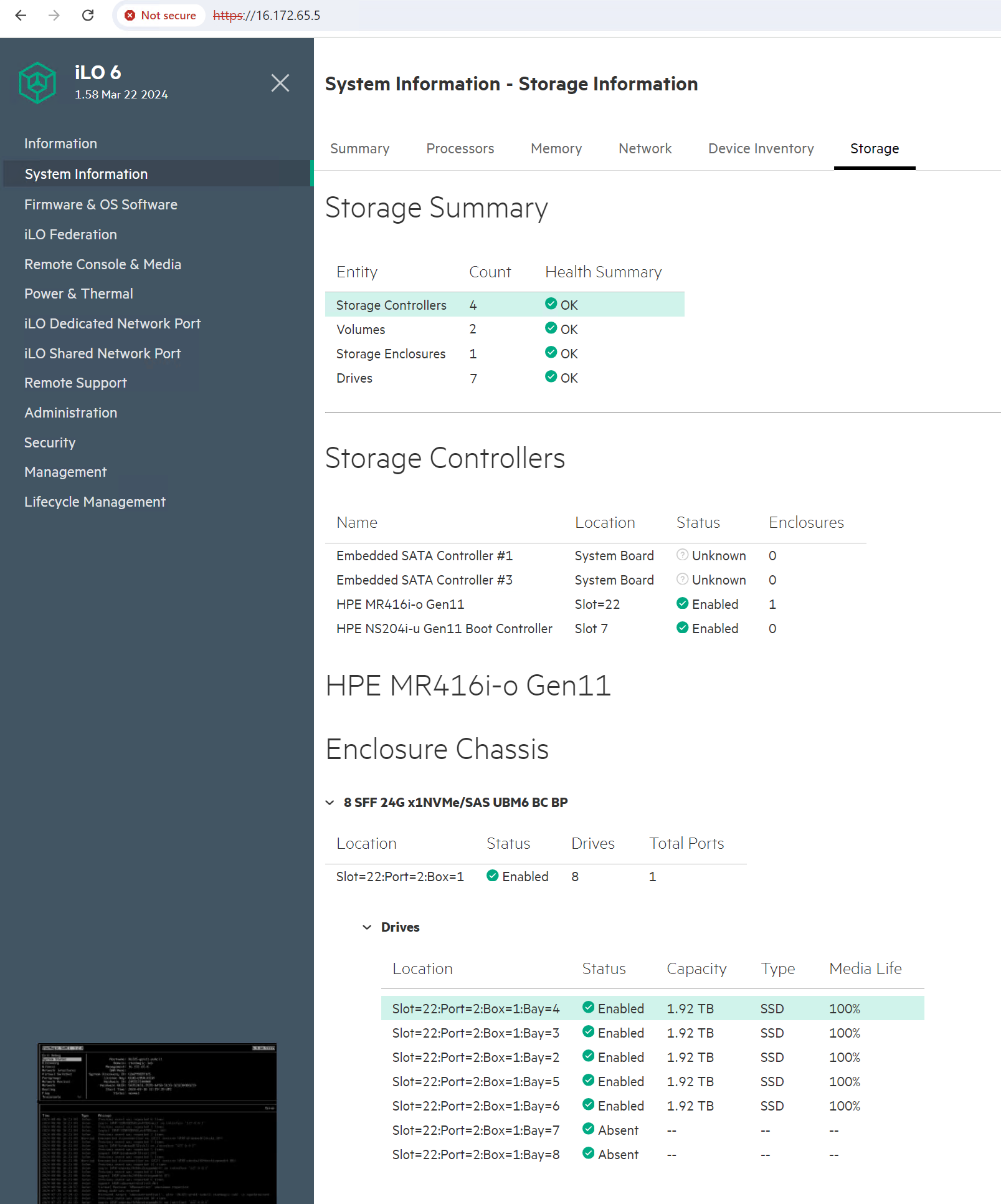Screen dimensions: 1001x1204
Task: Click the OK health icon for Storage Controllers
Action: [x=551, y=304]
